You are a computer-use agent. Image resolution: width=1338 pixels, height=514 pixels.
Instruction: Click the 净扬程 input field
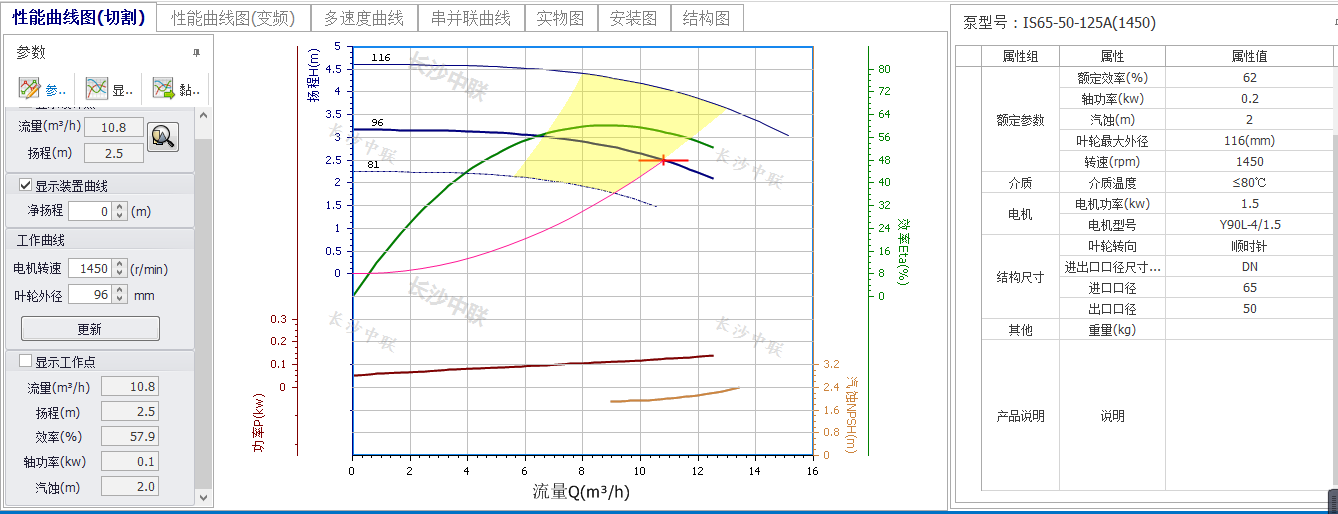tap(91, 211)
